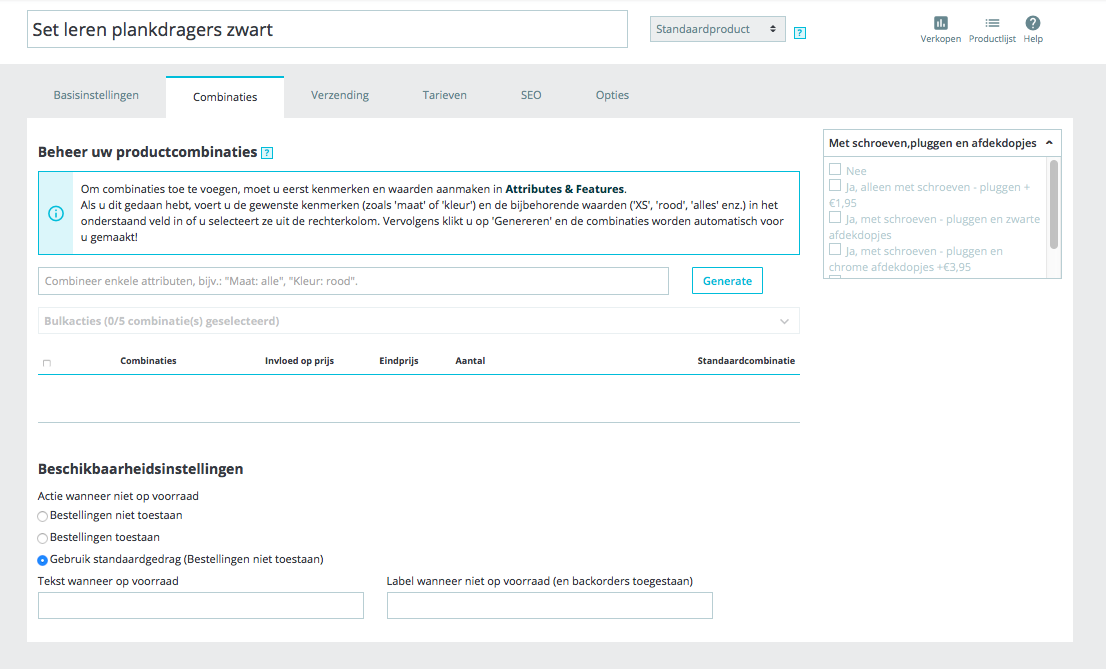Switch to the SEO tab
This screenshot has height=669, width=1106.
531,95
